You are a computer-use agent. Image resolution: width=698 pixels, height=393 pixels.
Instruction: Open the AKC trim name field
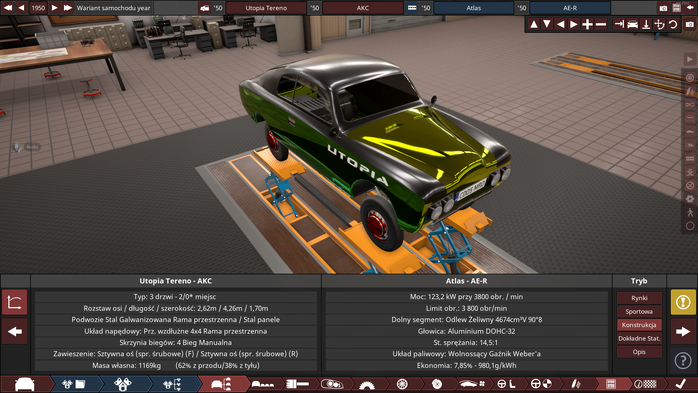click(x=362, y=8)
